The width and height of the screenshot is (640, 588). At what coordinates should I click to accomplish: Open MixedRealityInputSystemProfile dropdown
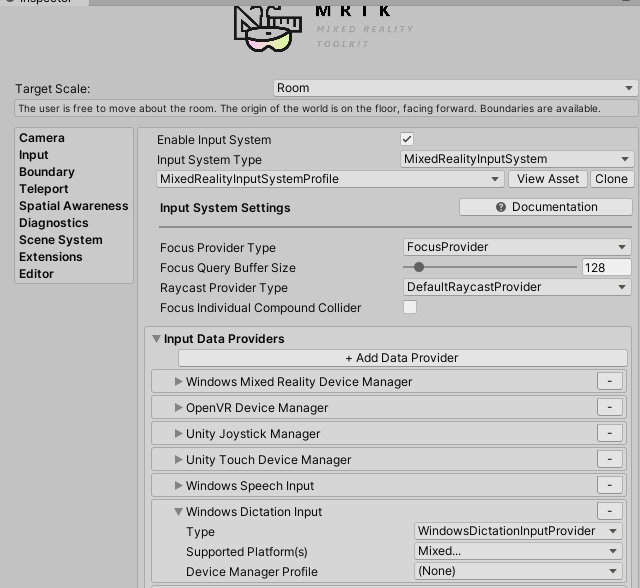(x=330, y=179)
